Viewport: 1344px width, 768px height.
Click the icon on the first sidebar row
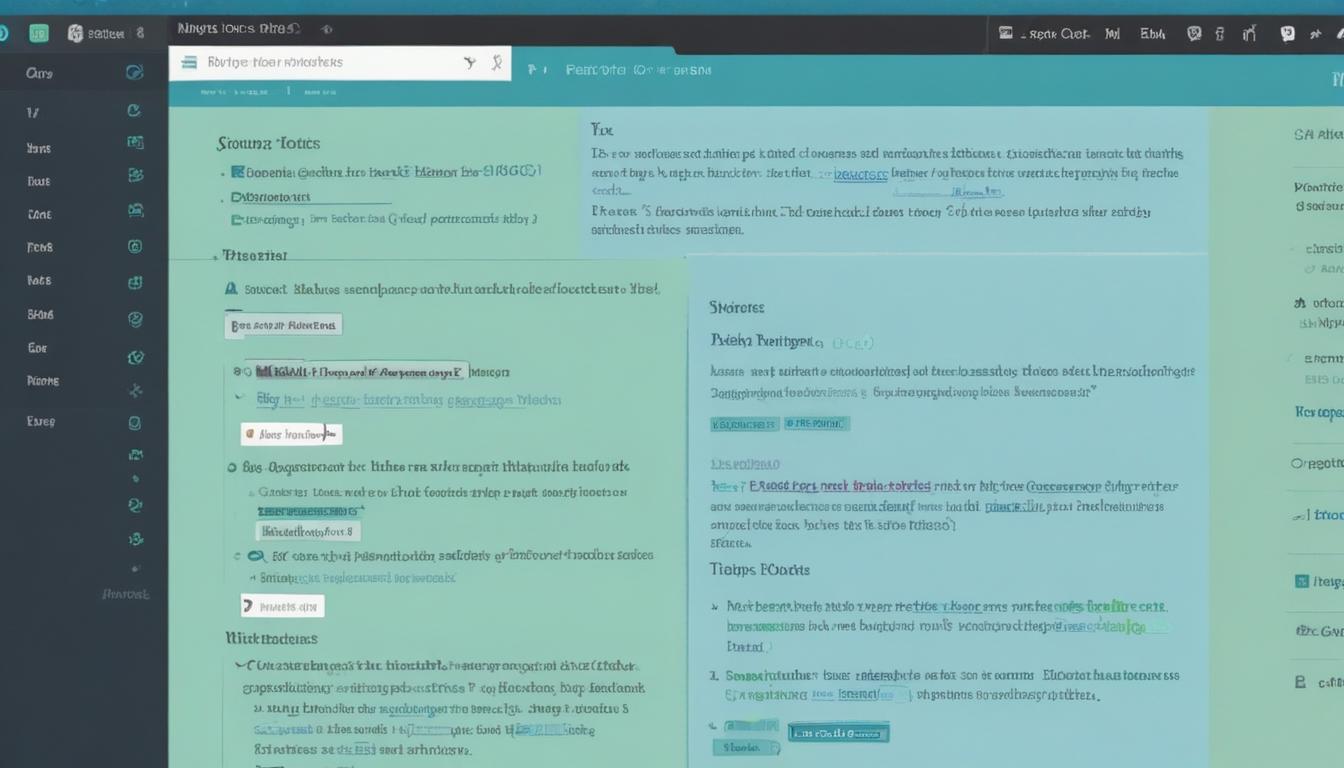coord(134,72)
